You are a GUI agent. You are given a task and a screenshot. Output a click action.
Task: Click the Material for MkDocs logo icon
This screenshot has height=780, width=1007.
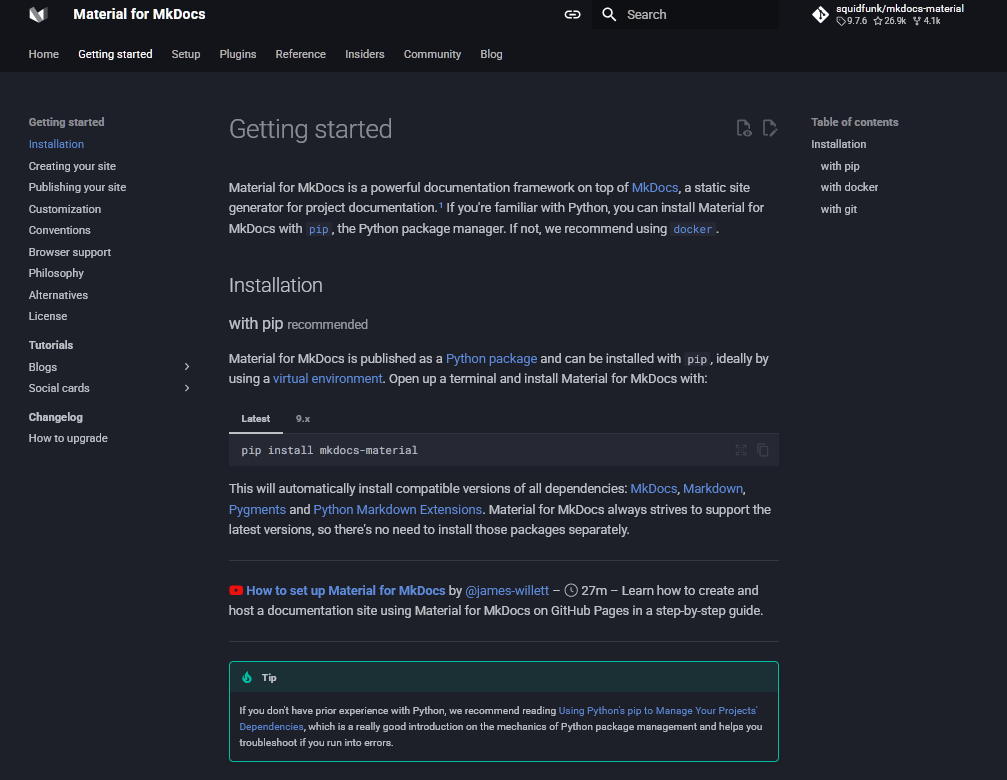[39, 14]
